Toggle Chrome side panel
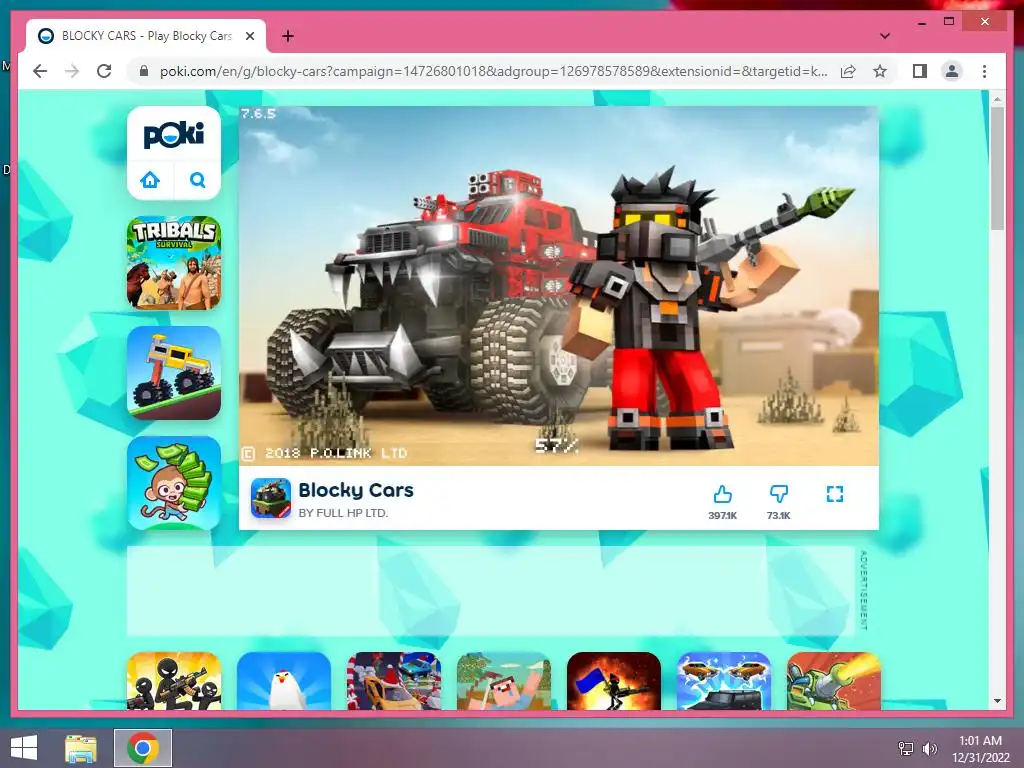Screen dimensions: 1024x768 pos(920,71)
